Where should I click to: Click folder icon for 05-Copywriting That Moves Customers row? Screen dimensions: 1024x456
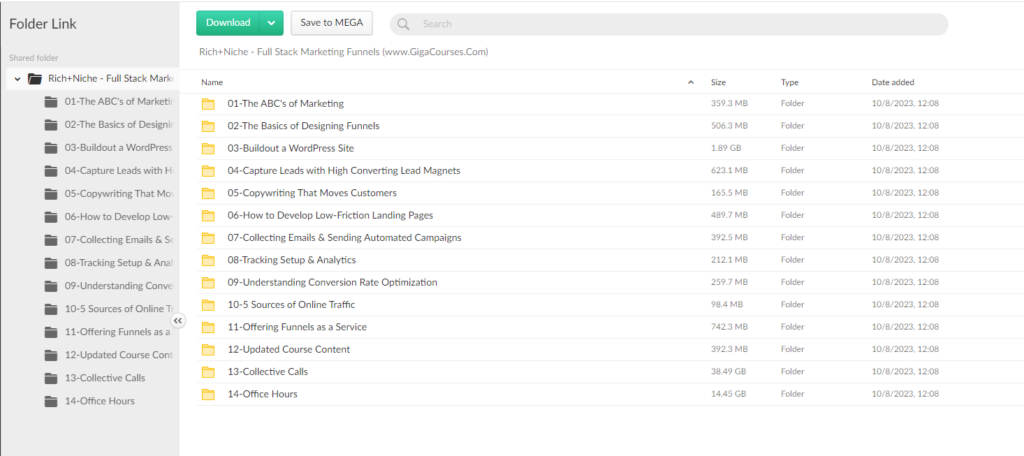point(208,193)
